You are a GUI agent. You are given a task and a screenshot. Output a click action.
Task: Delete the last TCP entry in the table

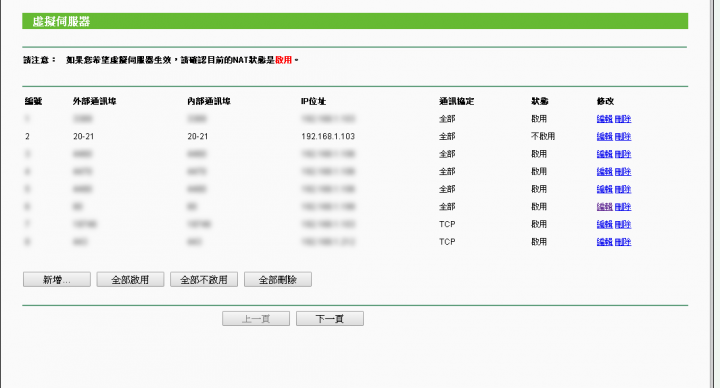(x=623, y=242)
